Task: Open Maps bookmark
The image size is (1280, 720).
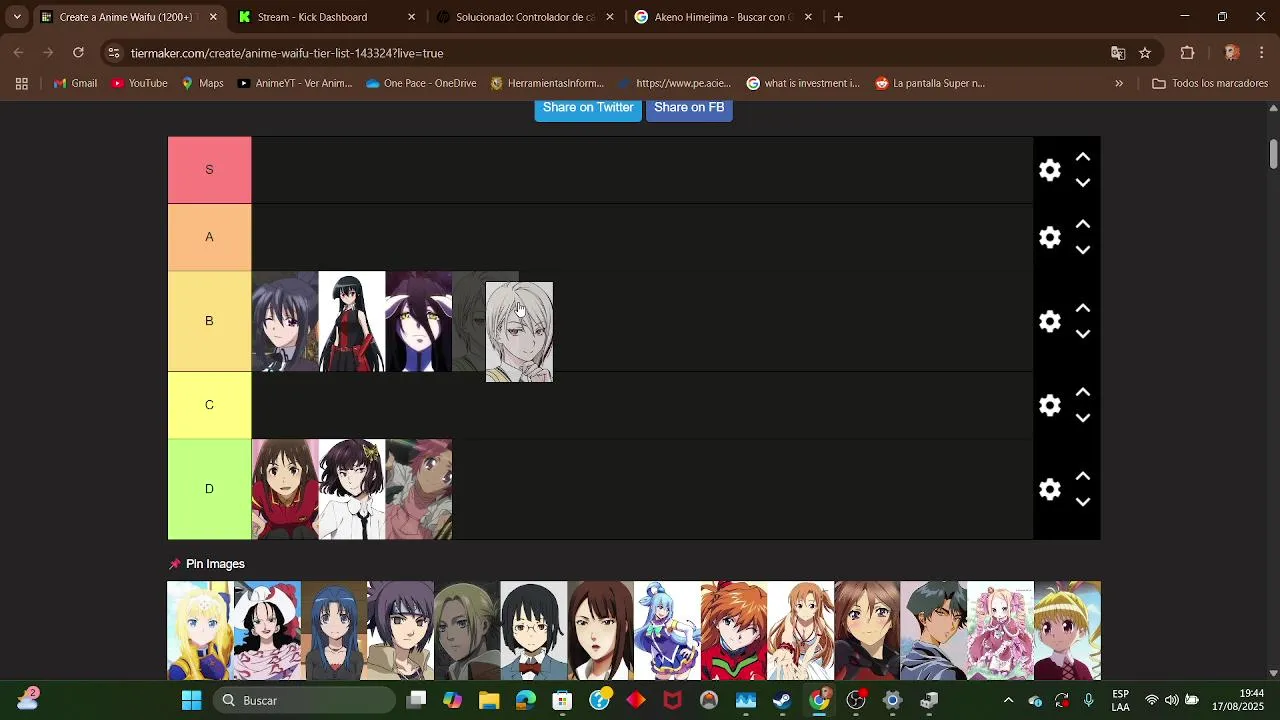Action: [202, 83]
